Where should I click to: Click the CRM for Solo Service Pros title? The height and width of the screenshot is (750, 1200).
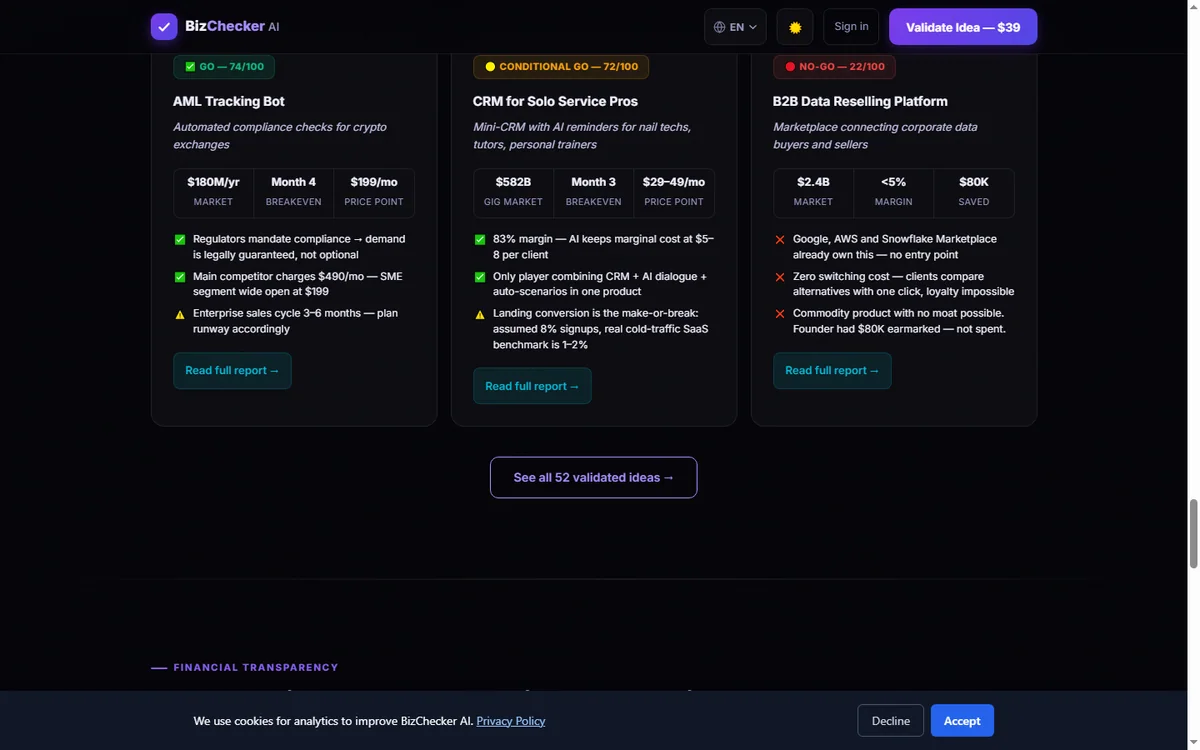[555, 101]
